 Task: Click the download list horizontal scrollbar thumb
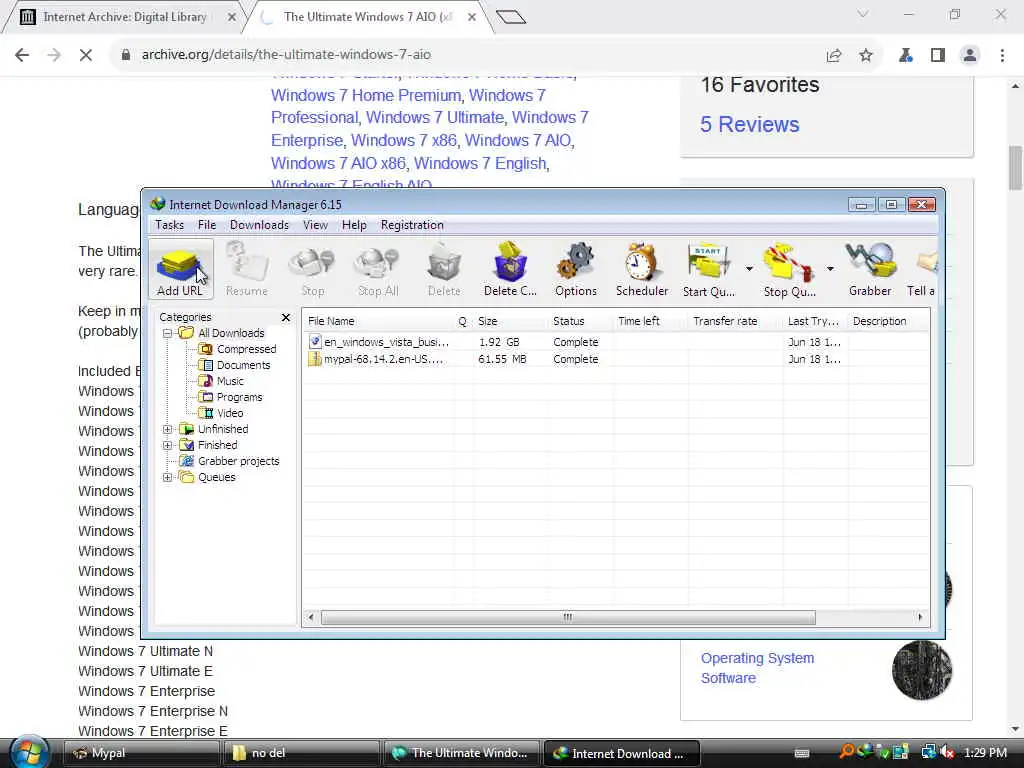(568, 617)
